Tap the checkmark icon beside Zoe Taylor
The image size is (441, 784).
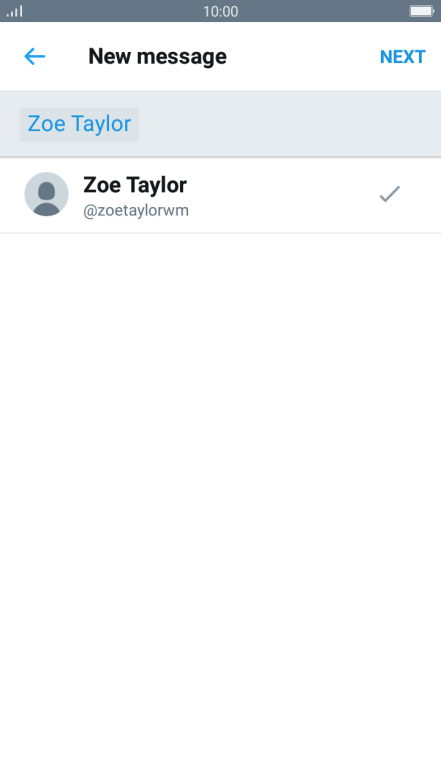[x=390, y=194]
